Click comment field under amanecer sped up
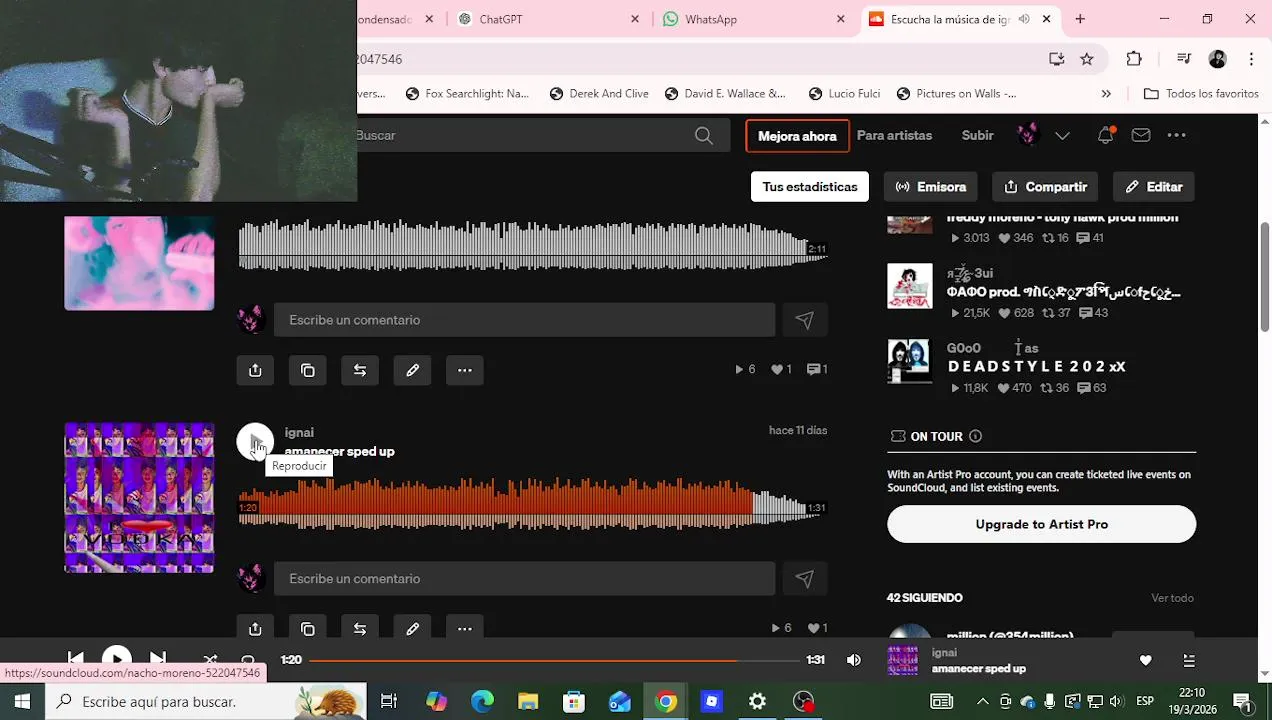Viewport: 1272px width, 720px height. 524,579
